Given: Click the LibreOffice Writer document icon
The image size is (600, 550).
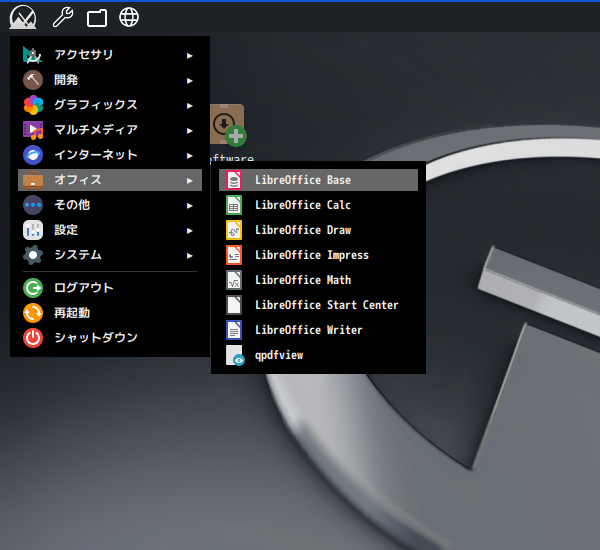Looking at the screenshot, I should [x=234, y=330].
